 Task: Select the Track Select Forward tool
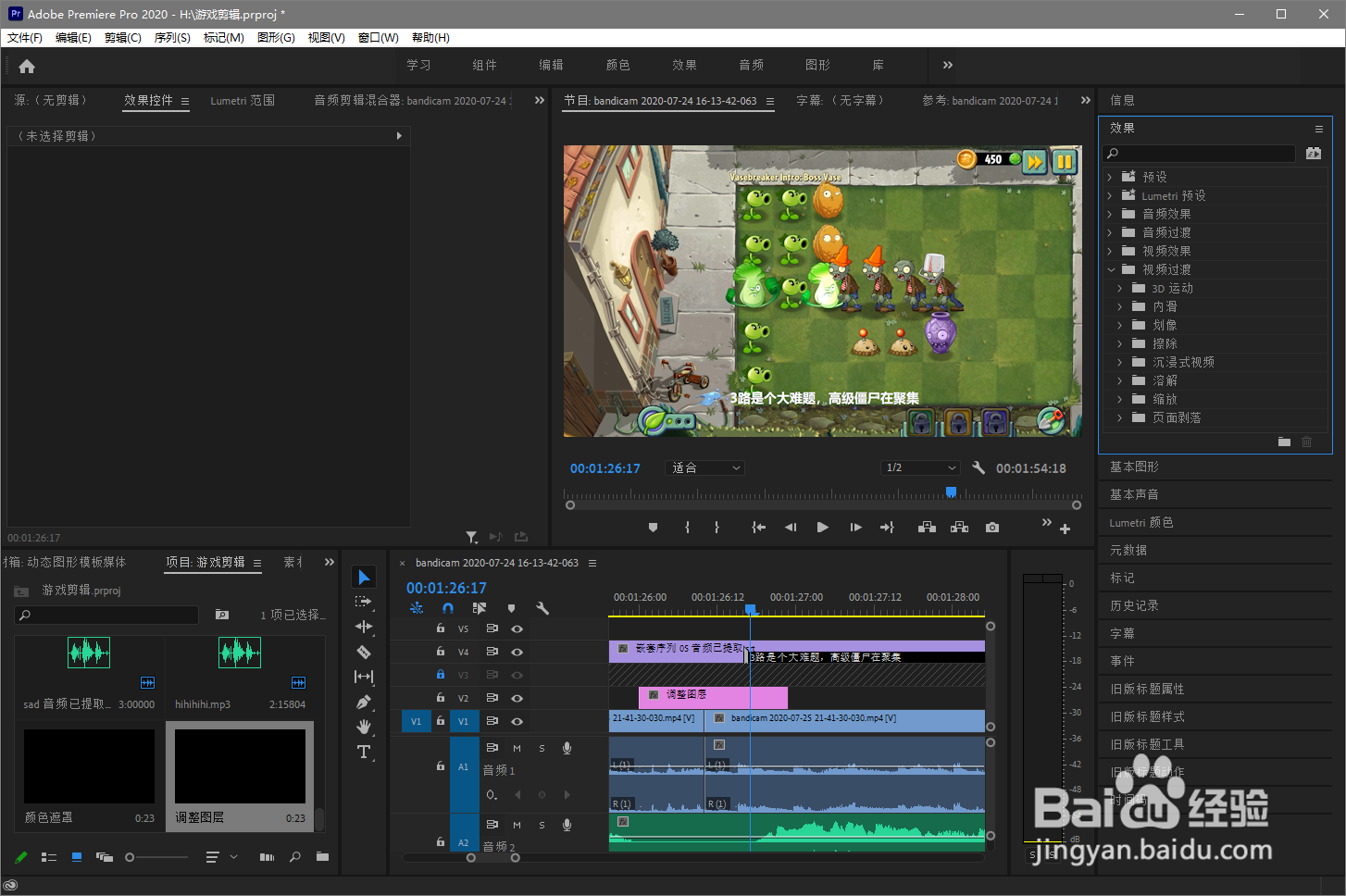point(364,602)
